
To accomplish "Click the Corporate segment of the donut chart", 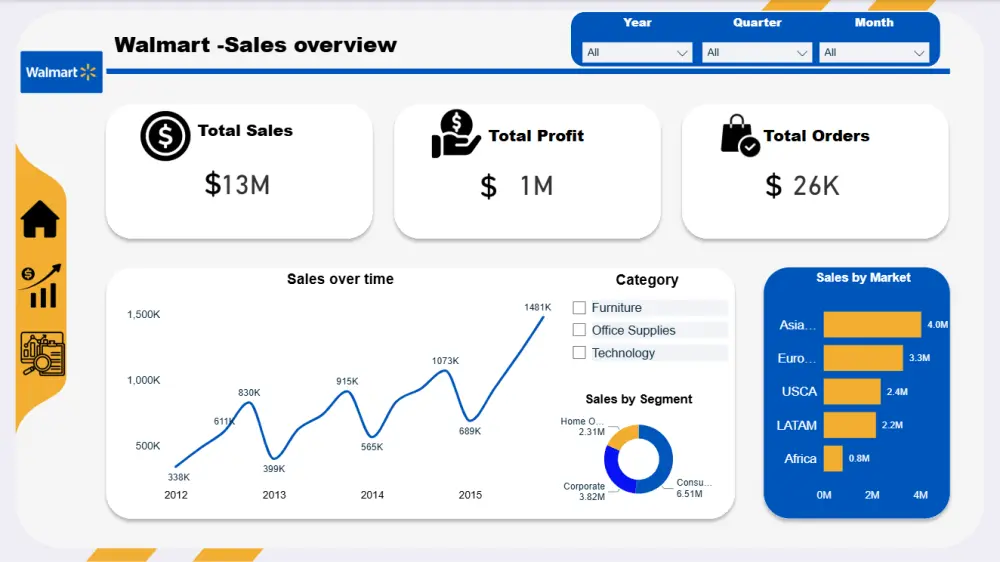I will tap(614, 469).
